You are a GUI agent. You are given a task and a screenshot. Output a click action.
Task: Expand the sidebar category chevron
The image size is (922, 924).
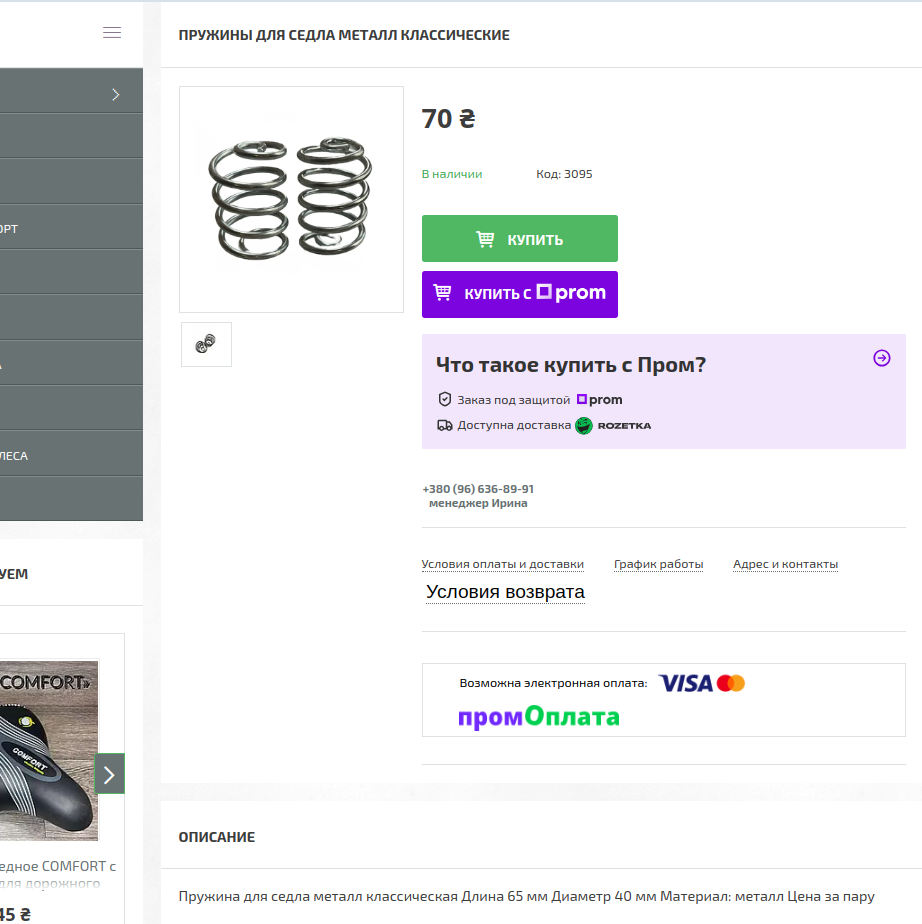(x=116, y=95)
